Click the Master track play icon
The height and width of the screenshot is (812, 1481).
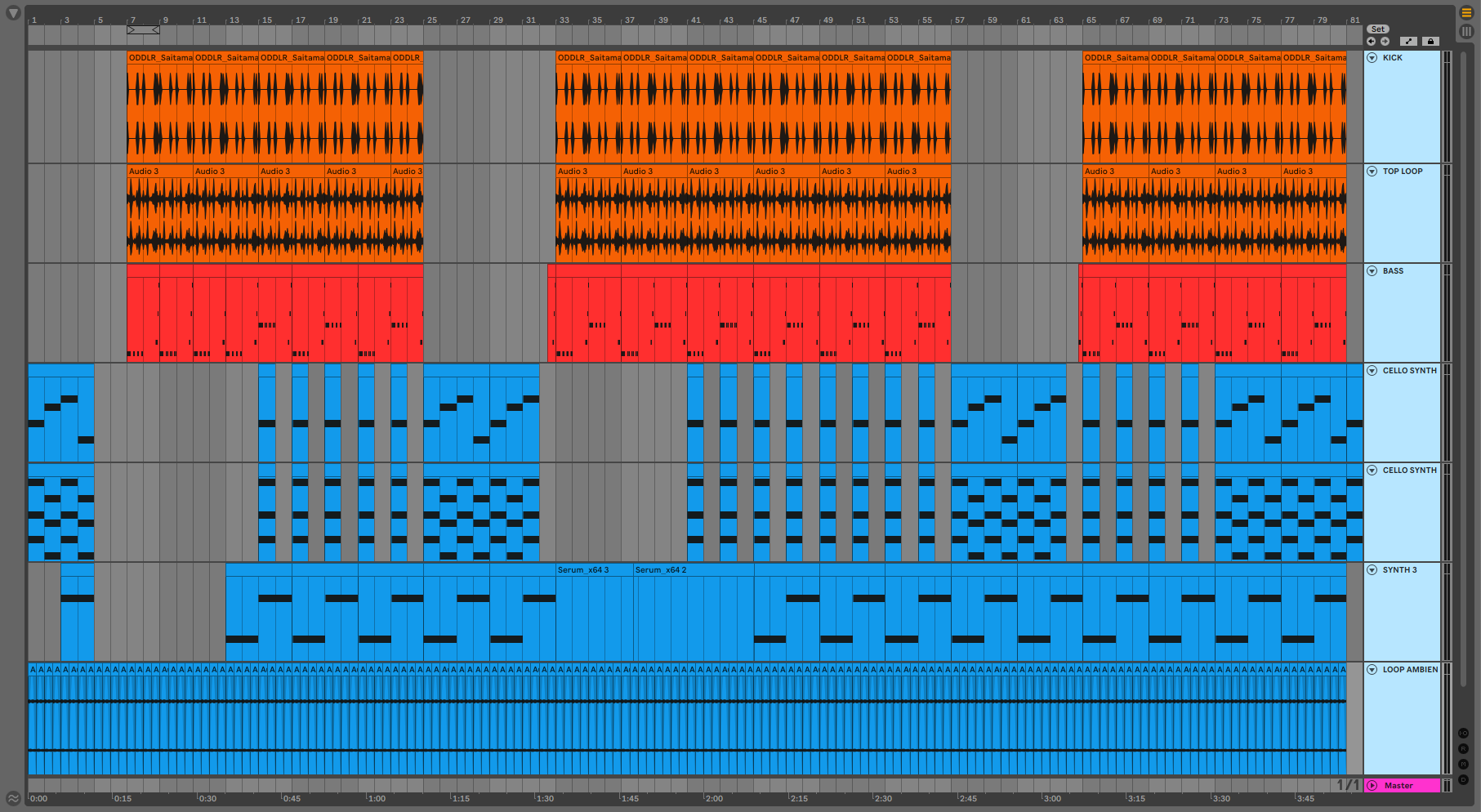(1372, 786)
